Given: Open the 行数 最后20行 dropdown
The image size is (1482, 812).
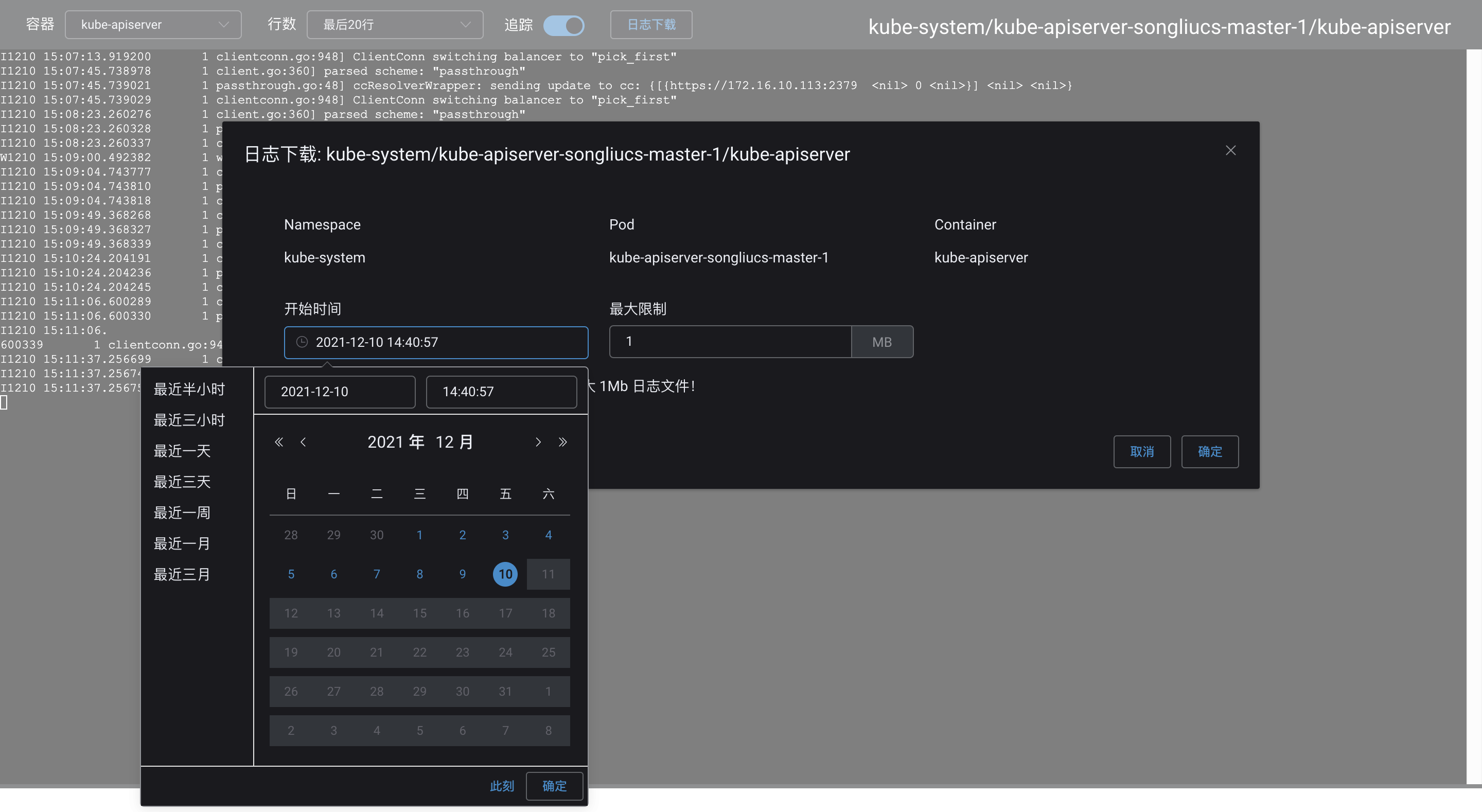Looking at the screenshot, I should (x=395, y=25).
